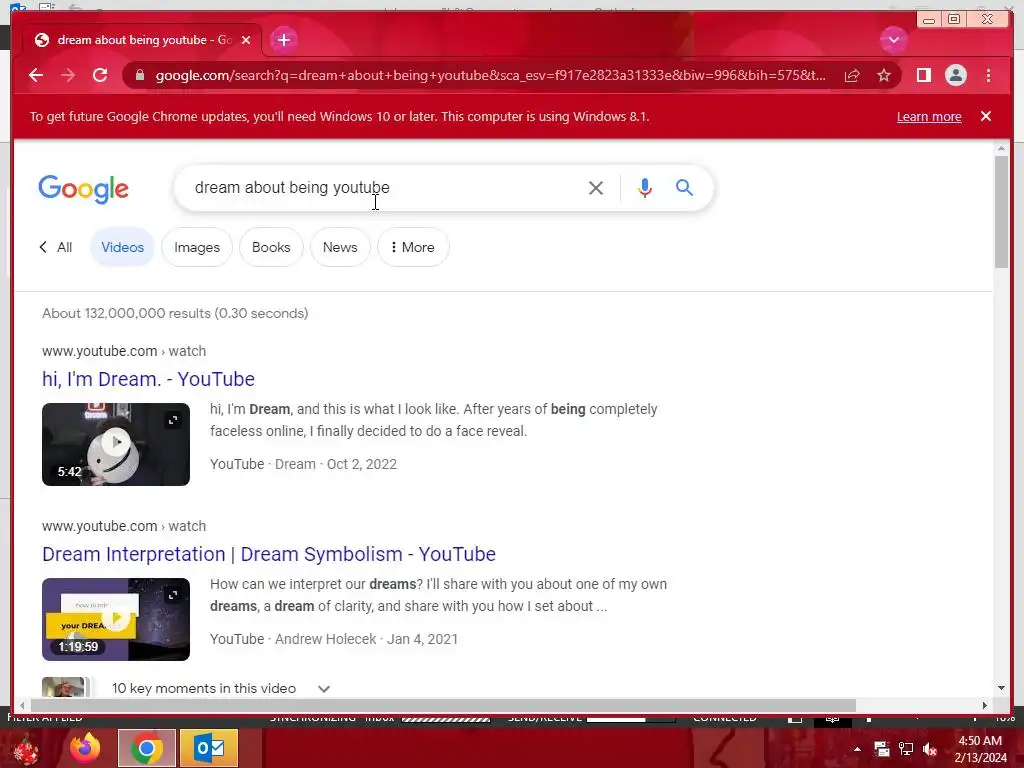Click 'YouTube · Andrew Holecek · Jan 4, 2021' text

(x=334, y=639)
